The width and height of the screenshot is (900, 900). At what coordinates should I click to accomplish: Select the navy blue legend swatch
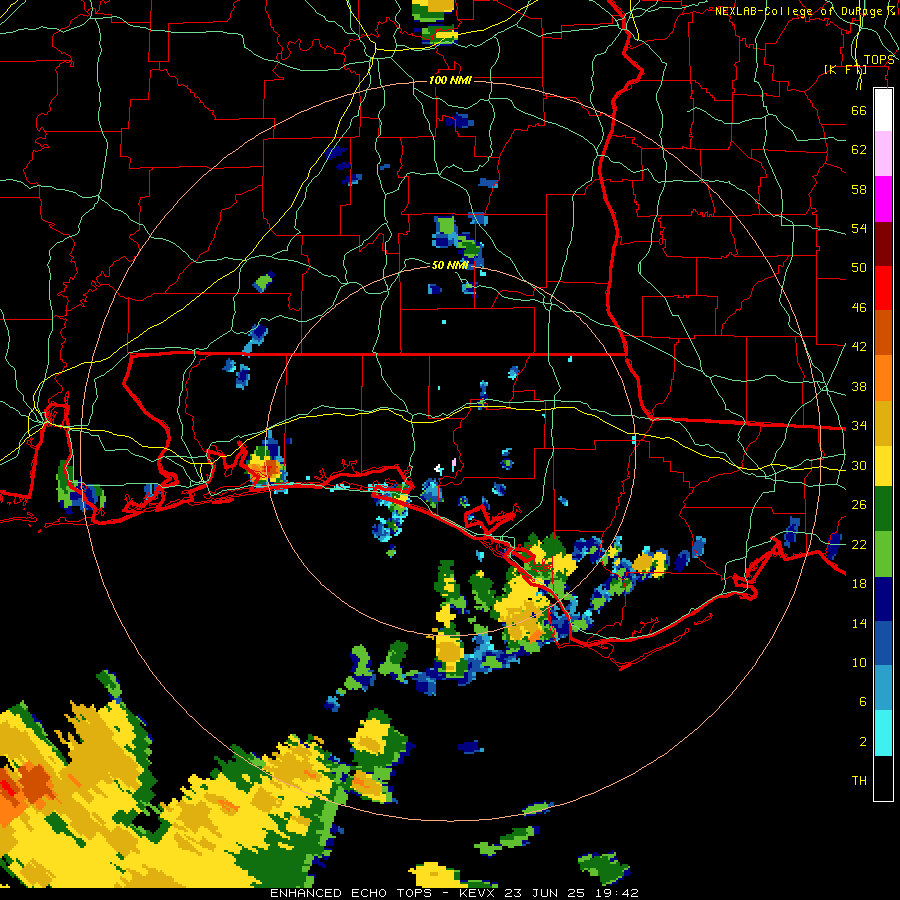883,599
